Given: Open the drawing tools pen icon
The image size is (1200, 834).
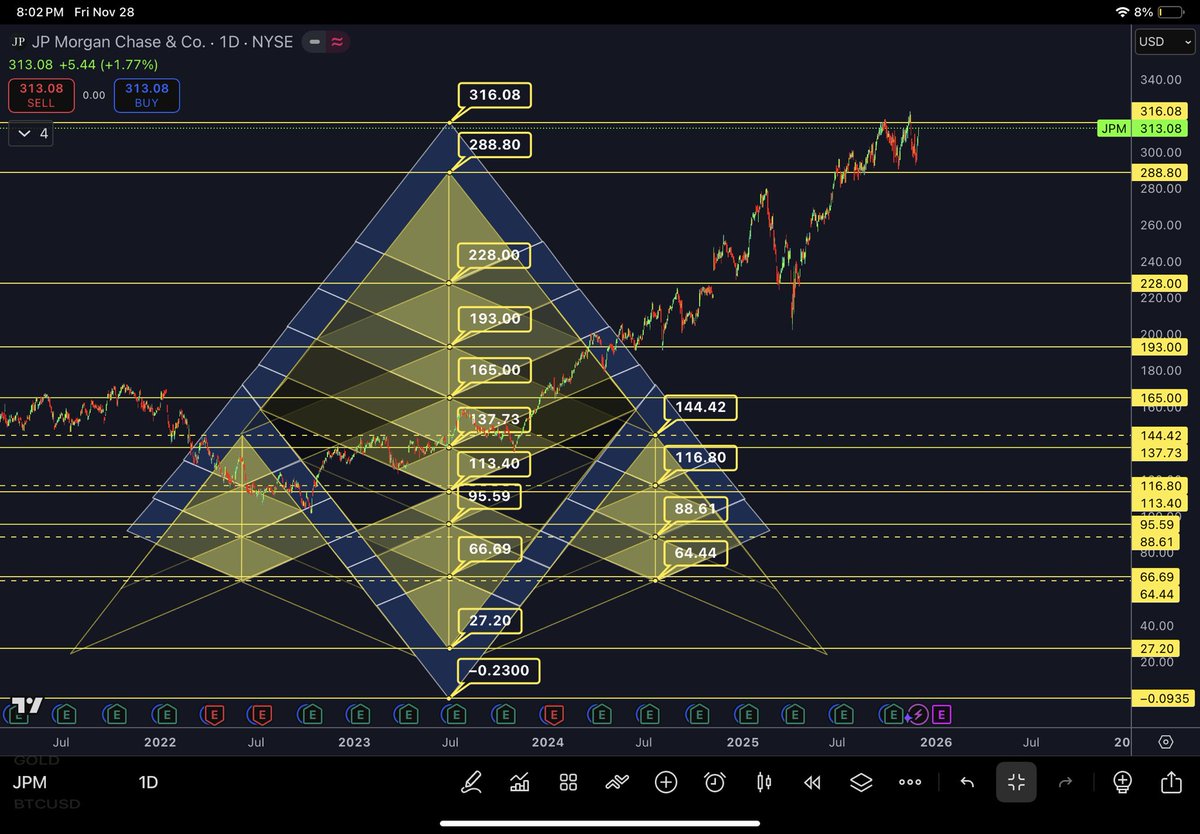Looking at the screenshot, I should coord(471,783).
